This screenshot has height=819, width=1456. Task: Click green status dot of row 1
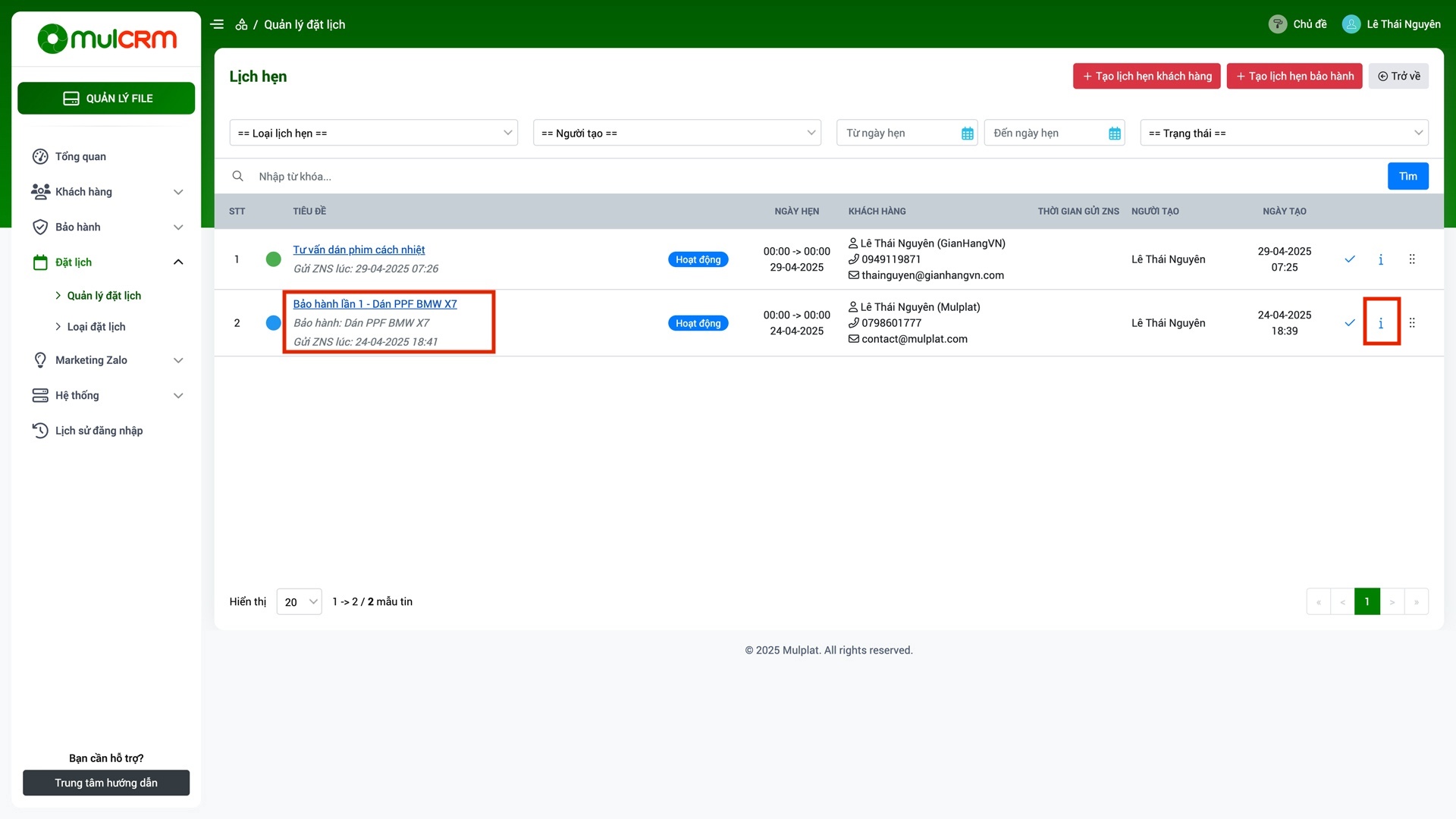point(274,259)
